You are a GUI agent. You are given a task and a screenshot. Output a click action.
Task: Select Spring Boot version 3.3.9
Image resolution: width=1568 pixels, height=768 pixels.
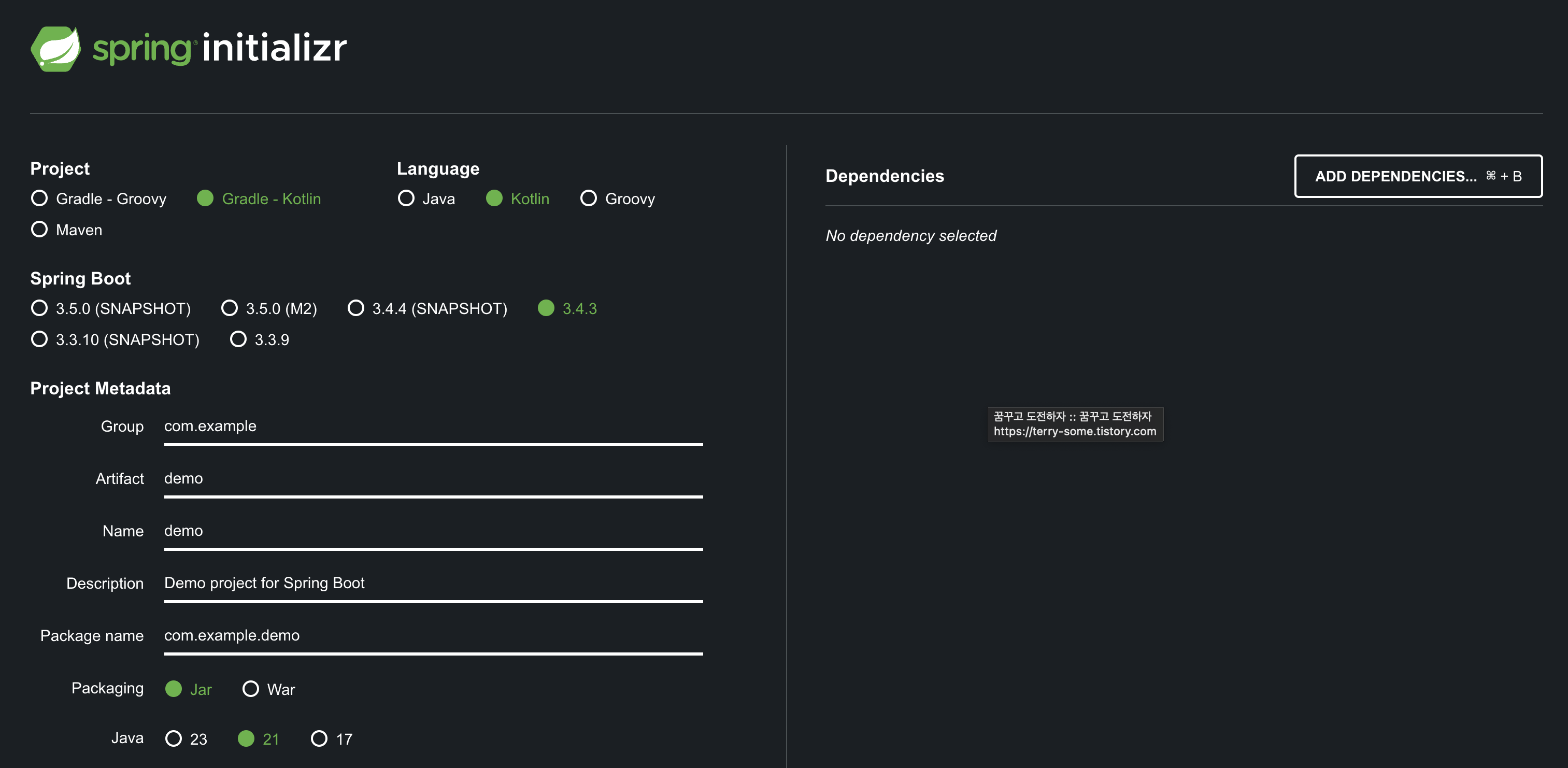click(238, 339)
